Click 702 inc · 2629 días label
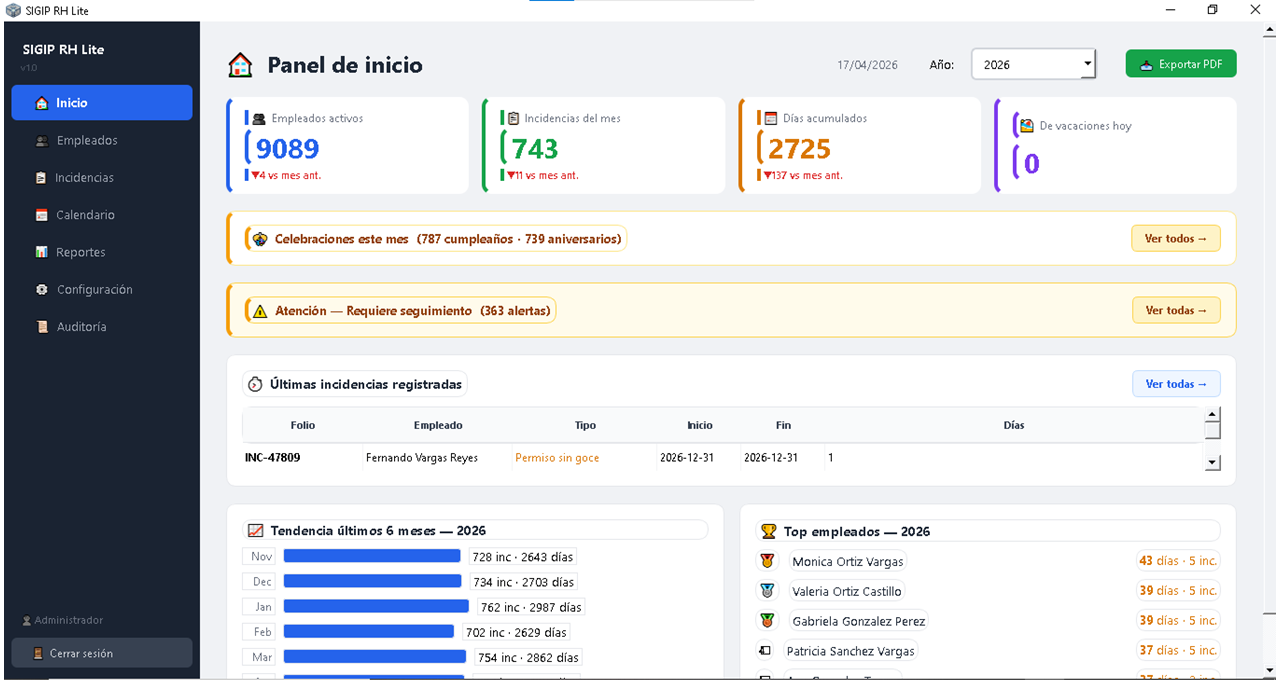1280x680 pixels. [516, 632]
